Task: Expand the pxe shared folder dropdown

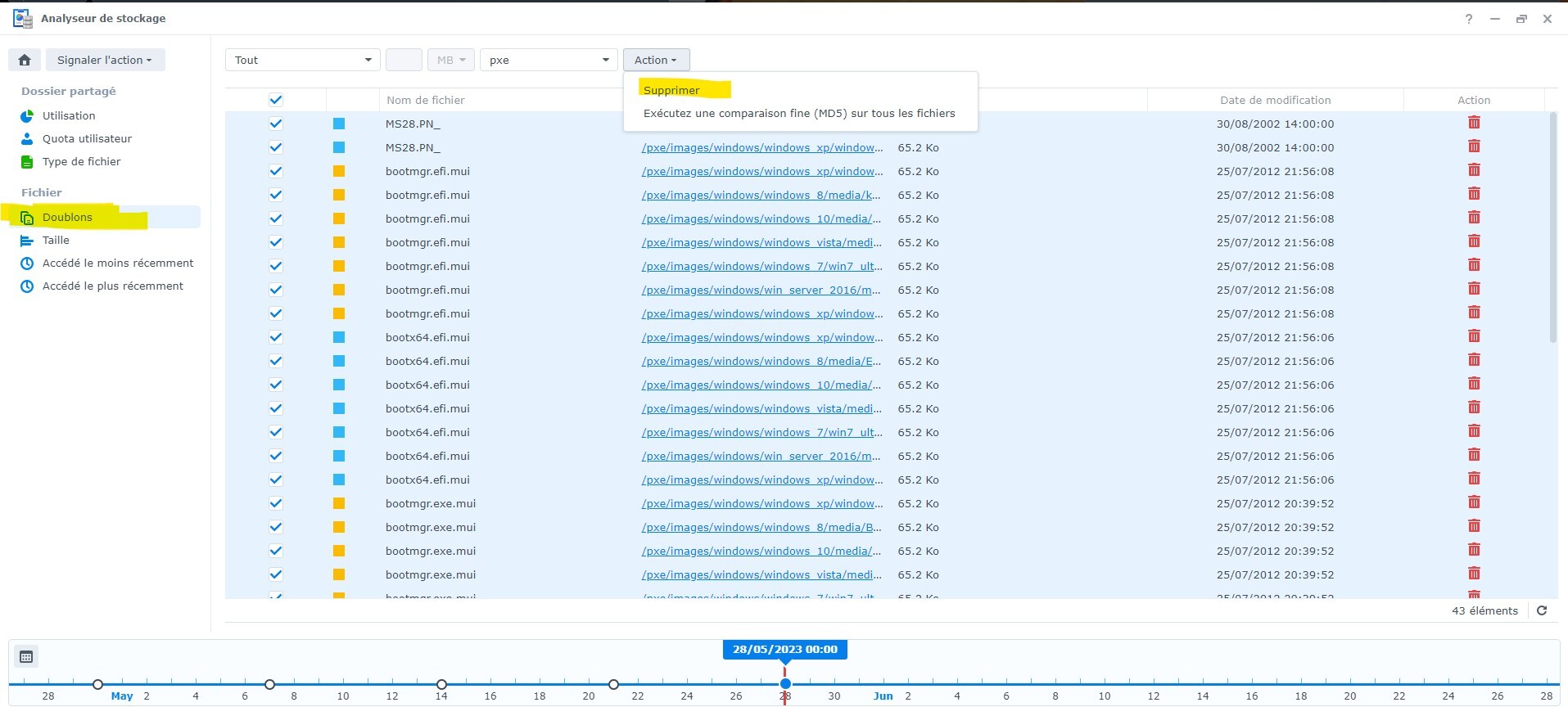Action: [549, 60]
